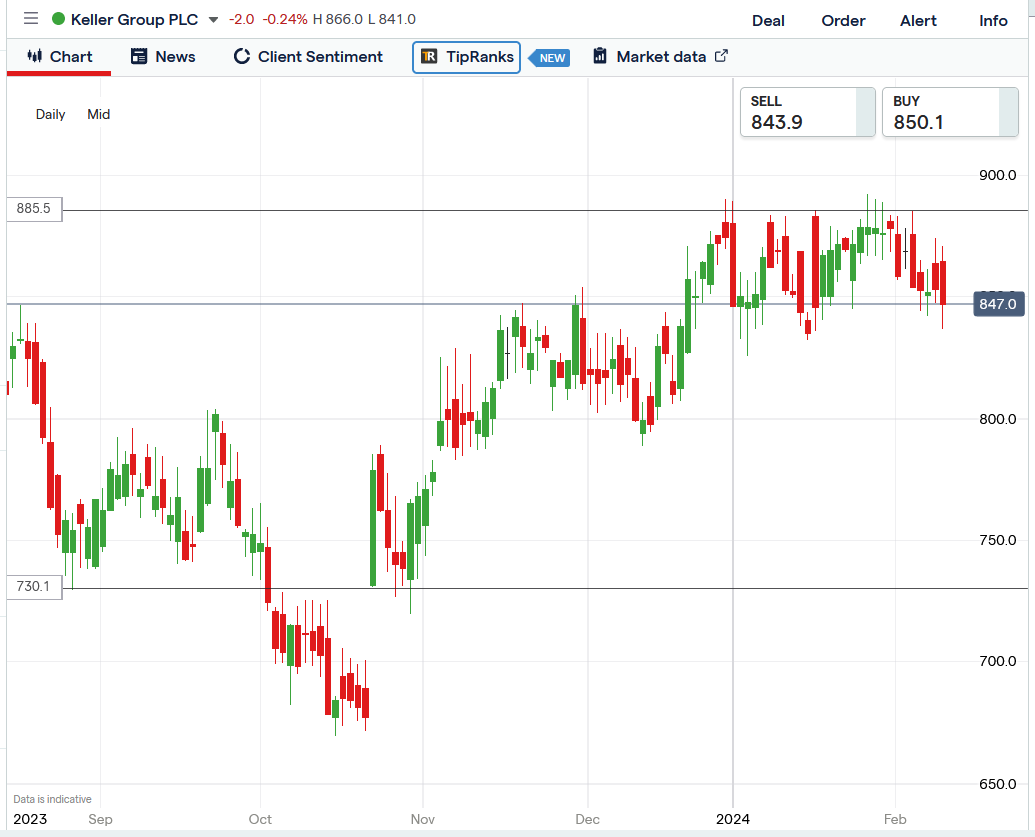Click the external link icon beside Market data
Screen dimensions: 1035x837
[x=721, y=56]
